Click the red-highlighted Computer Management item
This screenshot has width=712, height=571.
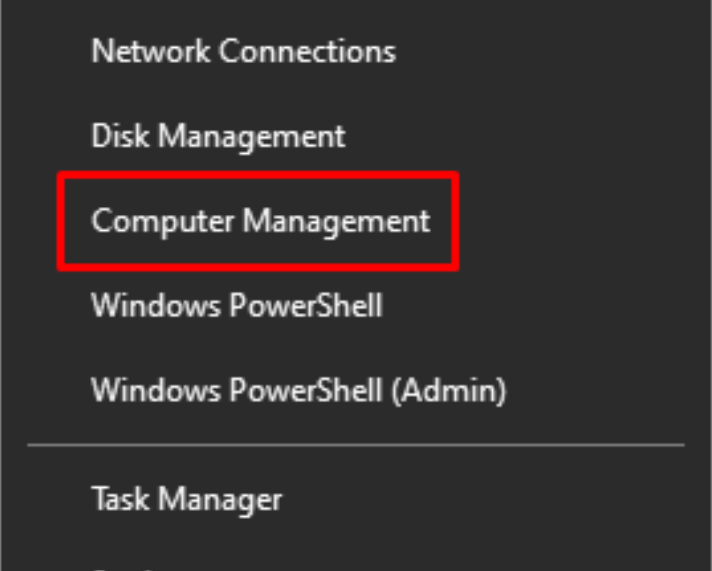click(260, 220)
